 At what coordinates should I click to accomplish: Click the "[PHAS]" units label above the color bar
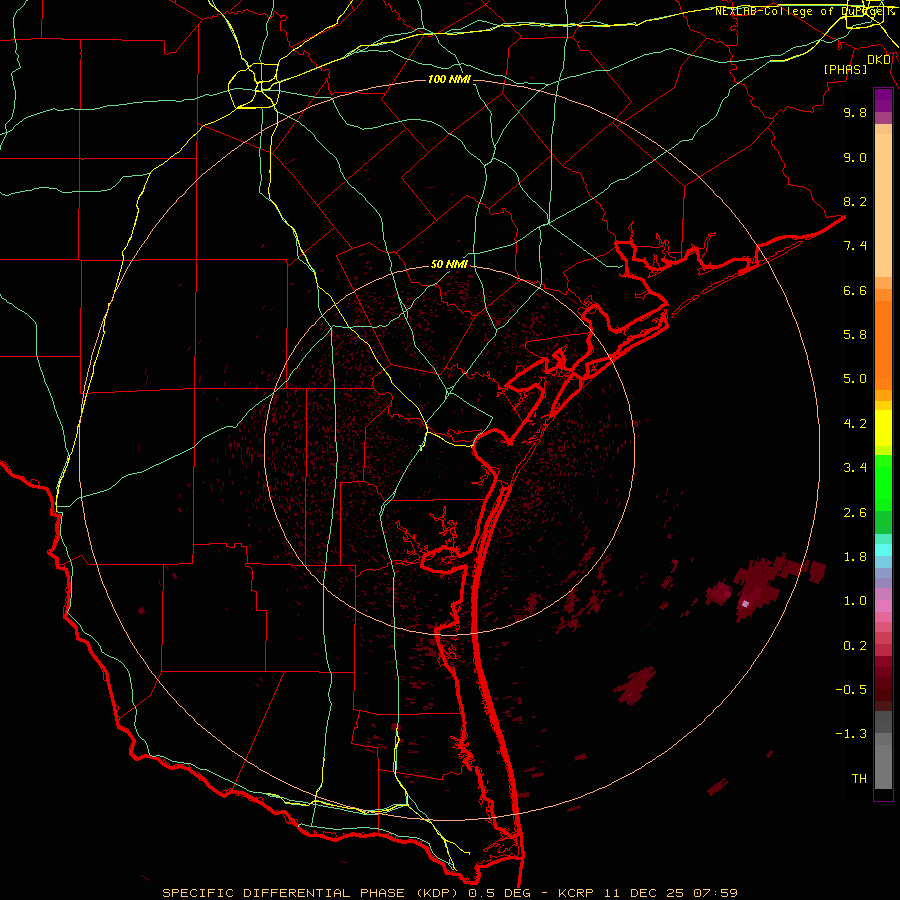845,69
